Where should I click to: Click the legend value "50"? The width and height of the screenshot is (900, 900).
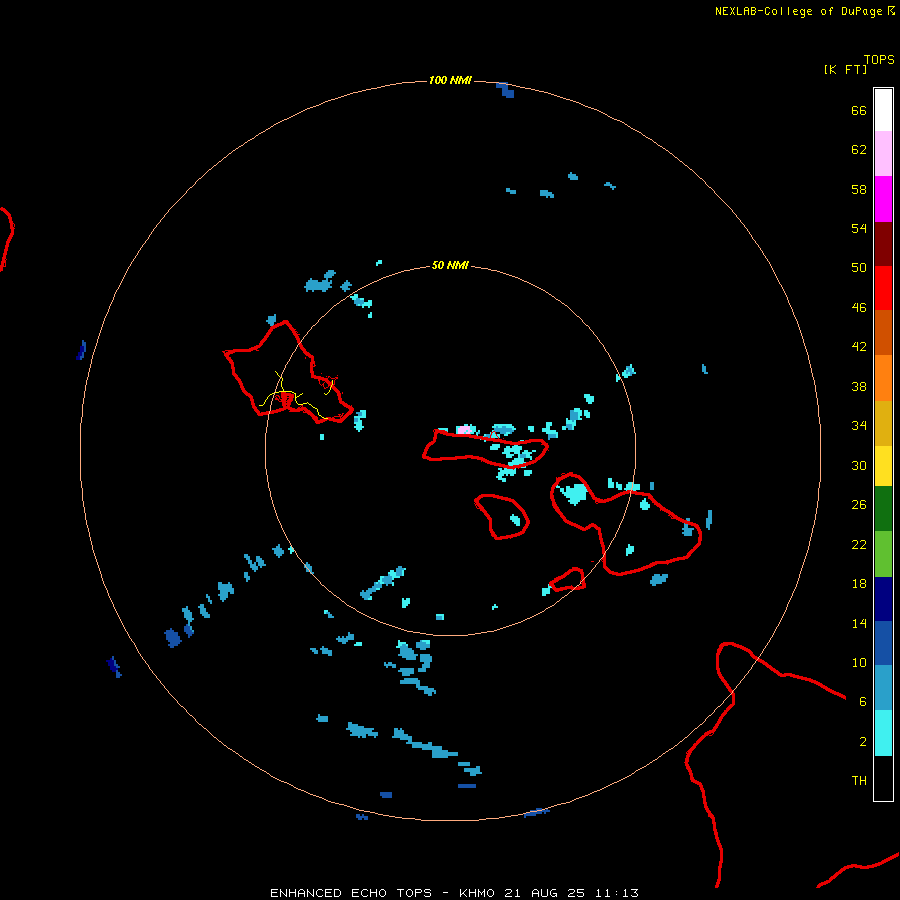coord(859,268)
